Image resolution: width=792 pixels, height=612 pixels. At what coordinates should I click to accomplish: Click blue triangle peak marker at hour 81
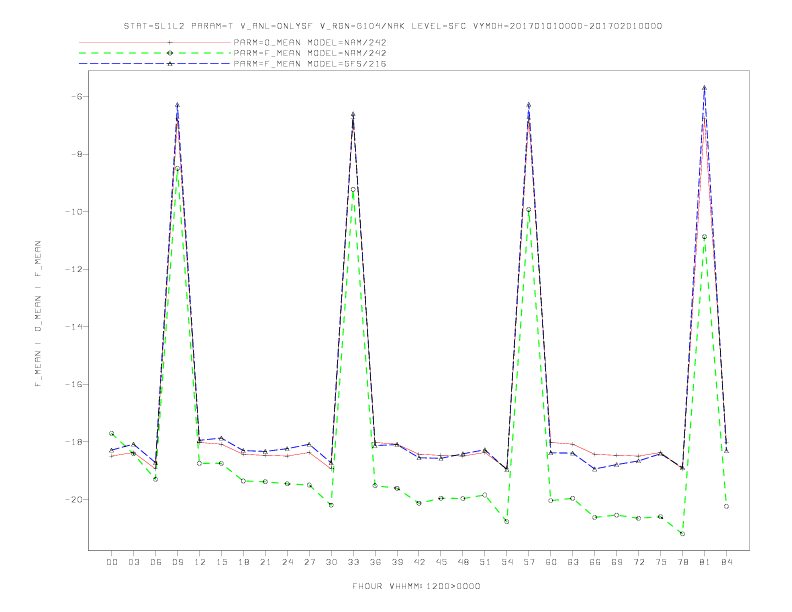point(705,88)
